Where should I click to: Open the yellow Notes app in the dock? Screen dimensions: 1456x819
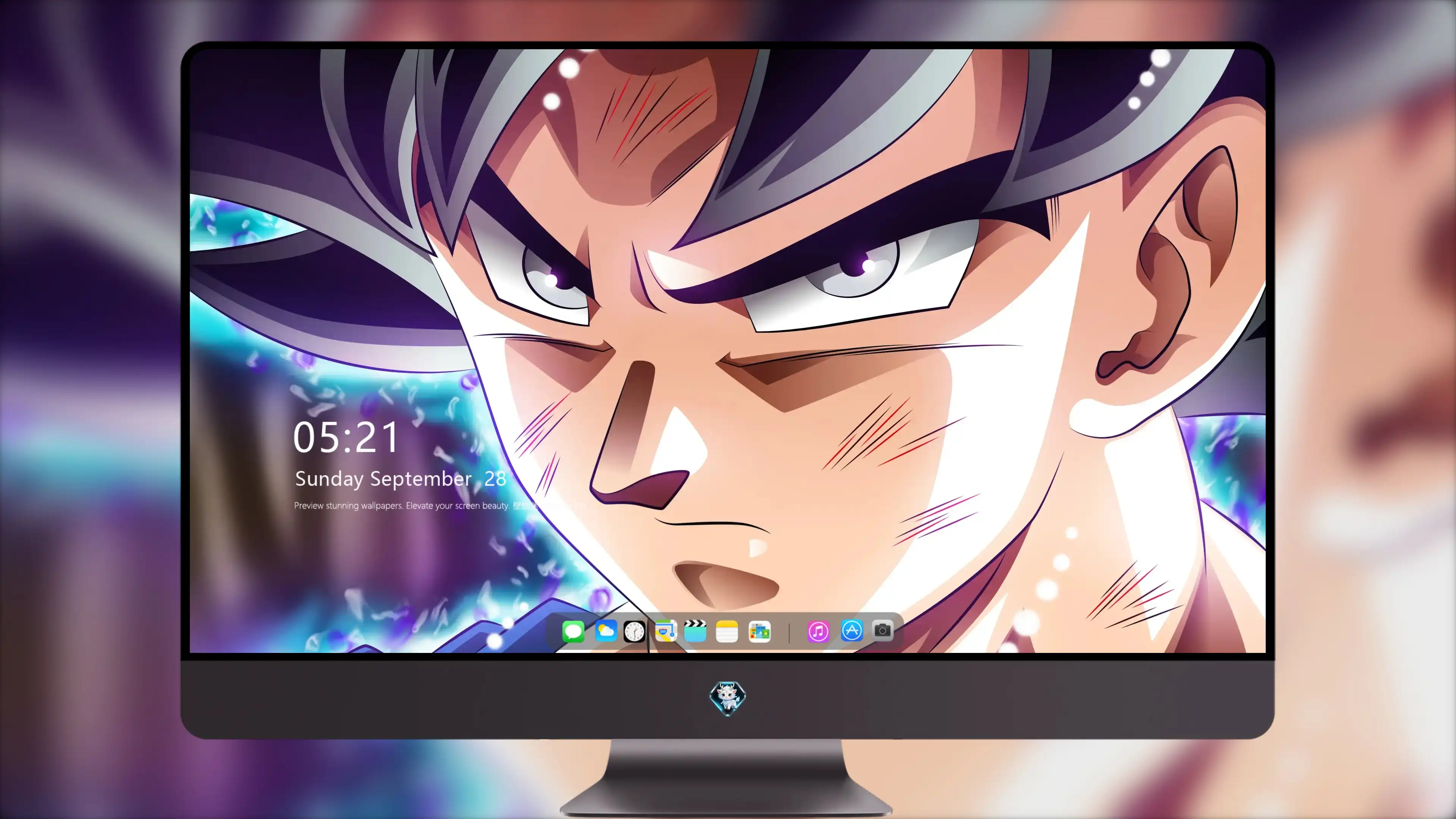point(727,631)
